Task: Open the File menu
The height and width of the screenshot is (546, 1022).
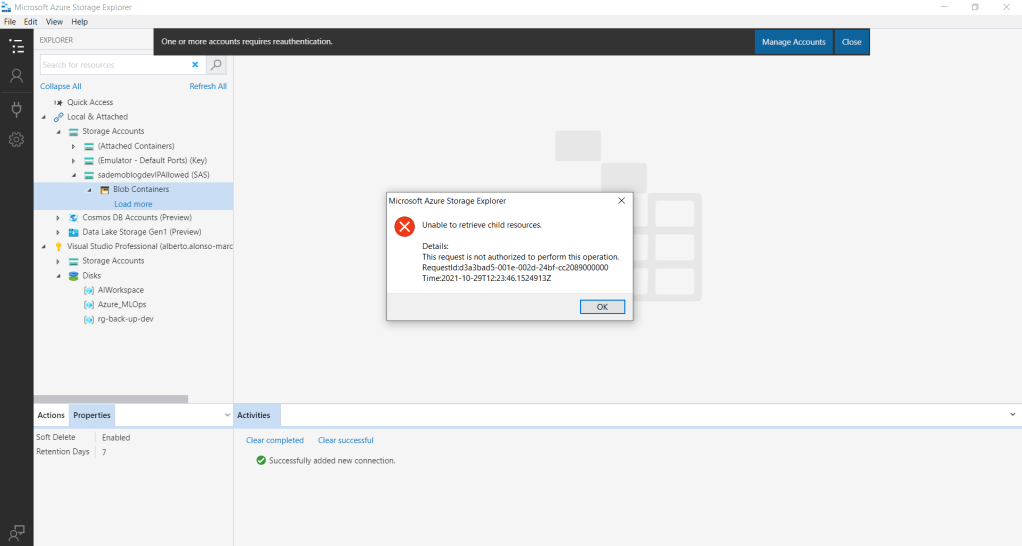Action: (10, 21)
